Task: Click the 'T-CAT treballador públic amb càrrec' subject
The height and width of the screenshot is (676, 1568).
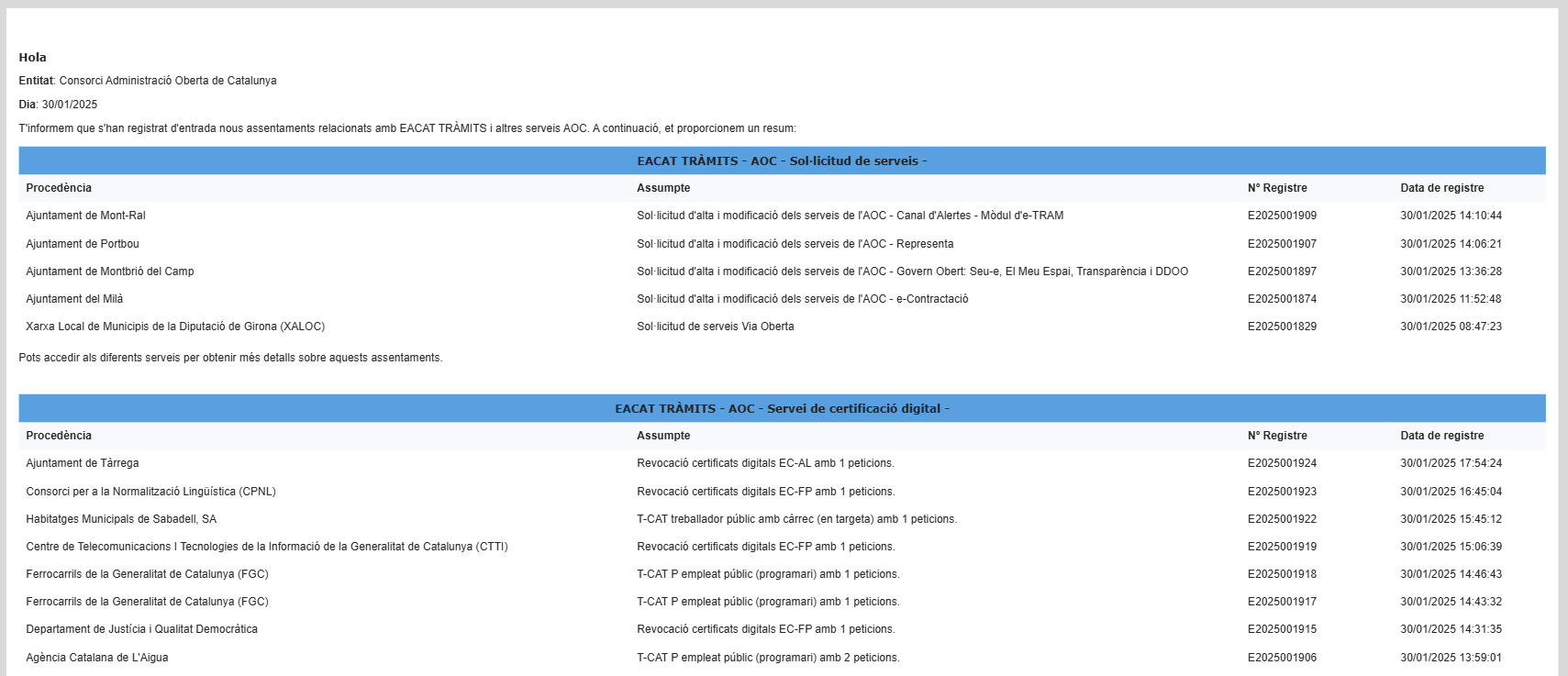Action: tap(796, 519)
